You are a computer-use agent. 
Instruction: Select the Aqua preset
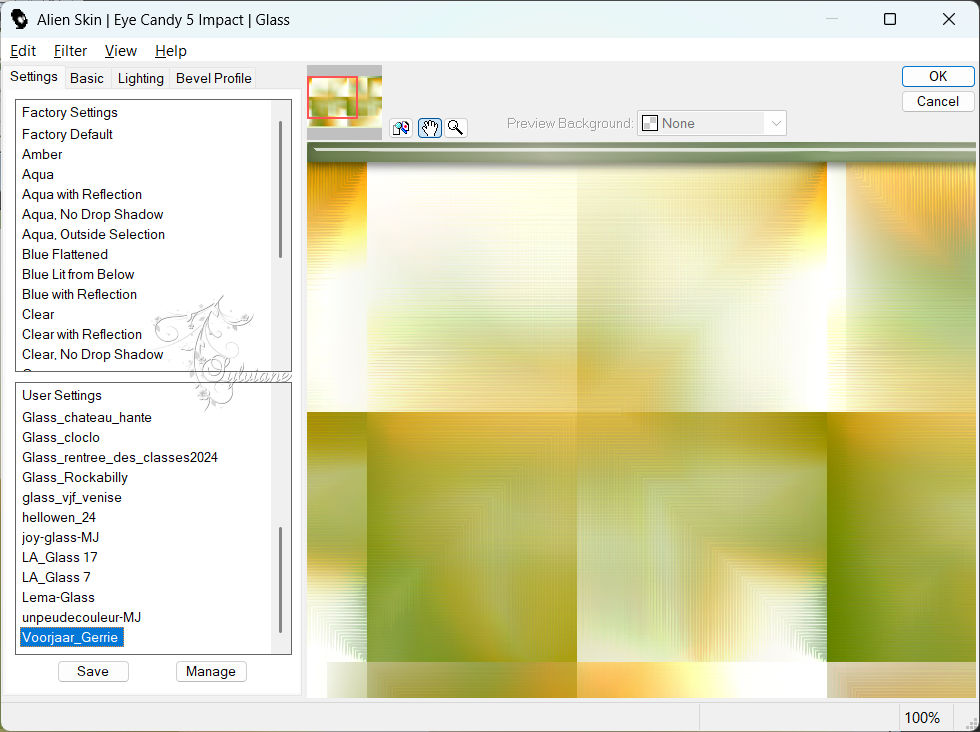tap(38, 174)
